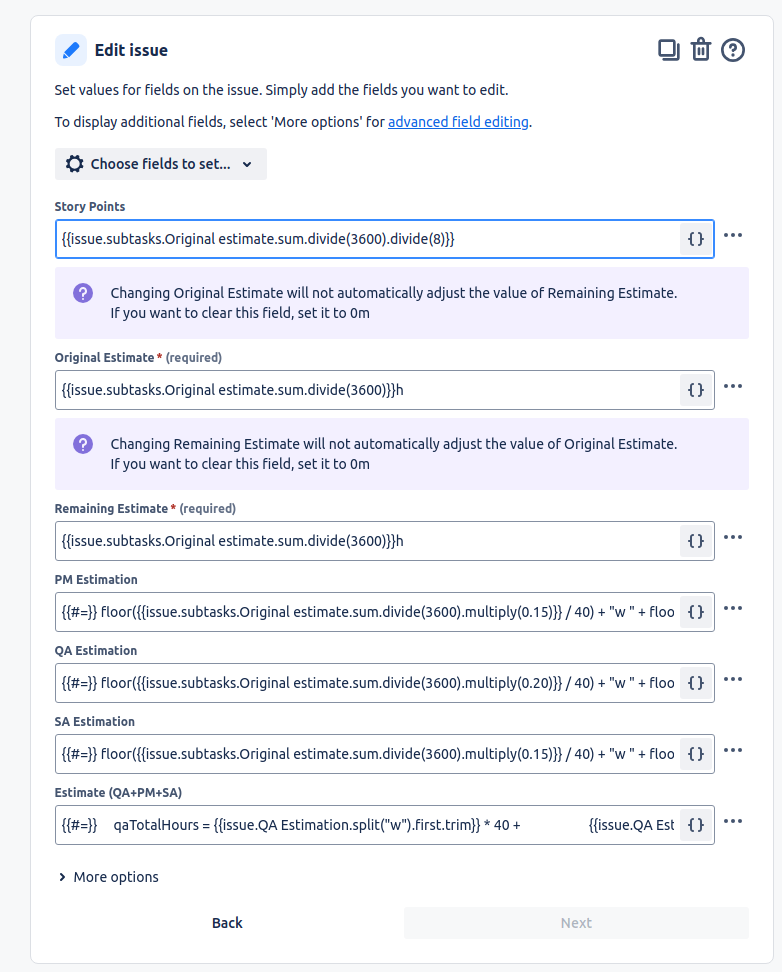Screen dimensions: 782x972
Task: Open the ellipsis options for QA Estimation
Action: (x=734, y=679)
